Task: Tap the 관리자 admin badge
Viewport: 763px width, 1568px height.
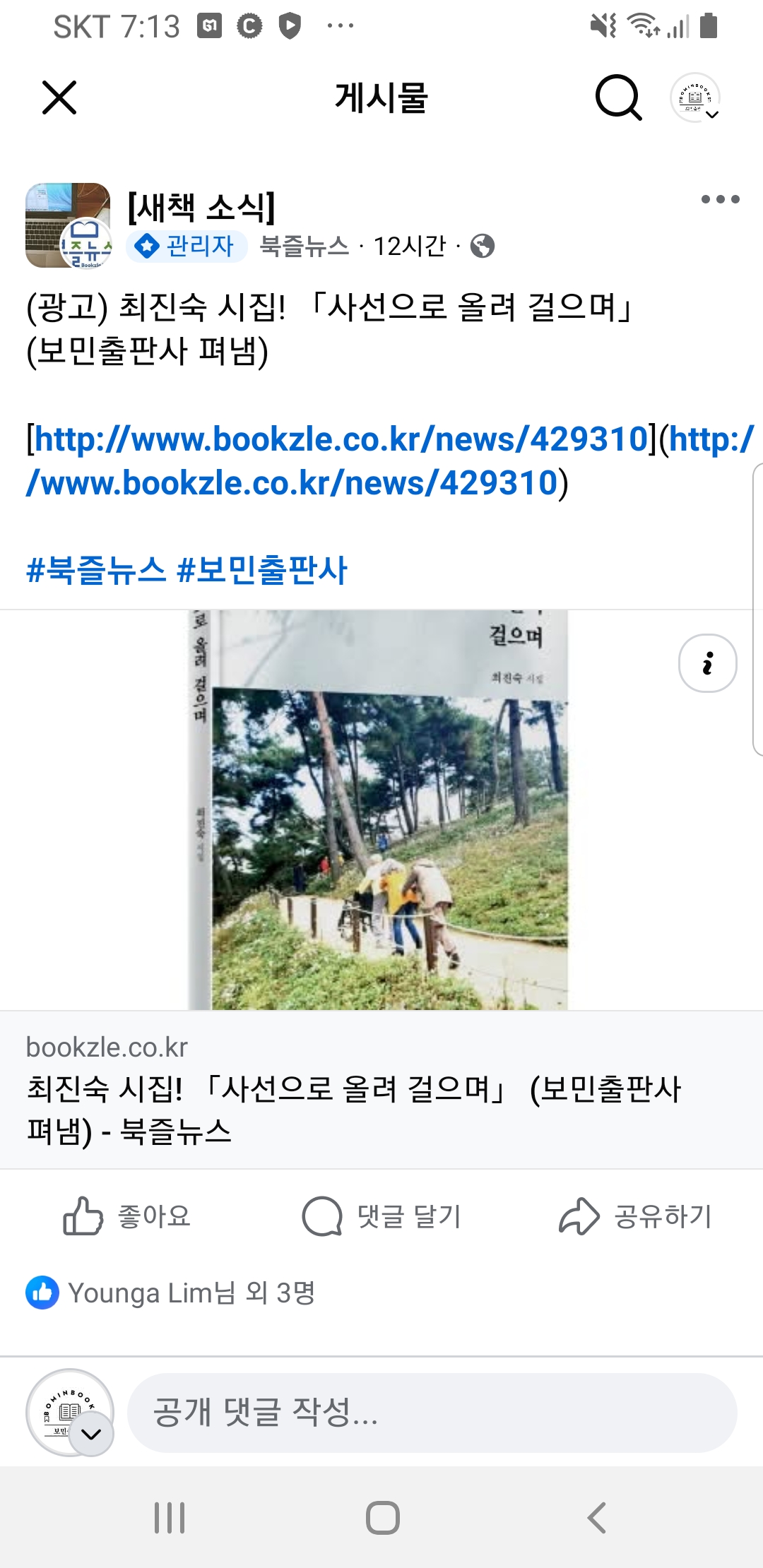Action: tap(187, 246)
